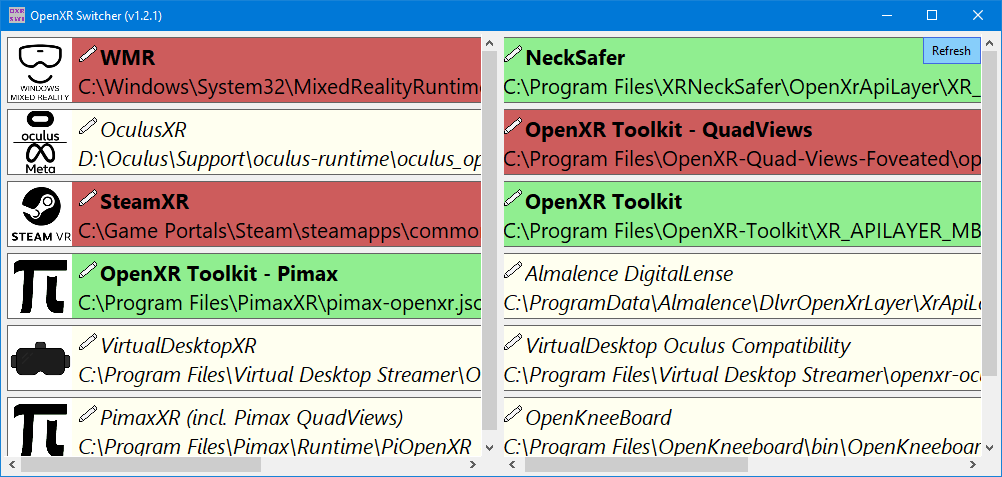The image size is (1002, 477).
Task: Click the pencil icon next to Almalence DigitalLense
Action: point(513,270)
